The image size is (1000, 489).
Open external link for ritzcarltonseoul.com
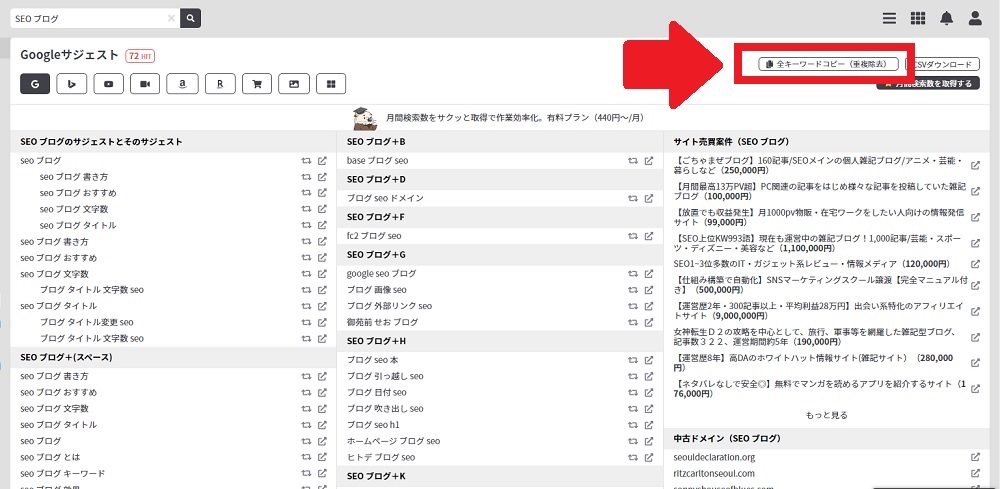(x=975, y=474)
